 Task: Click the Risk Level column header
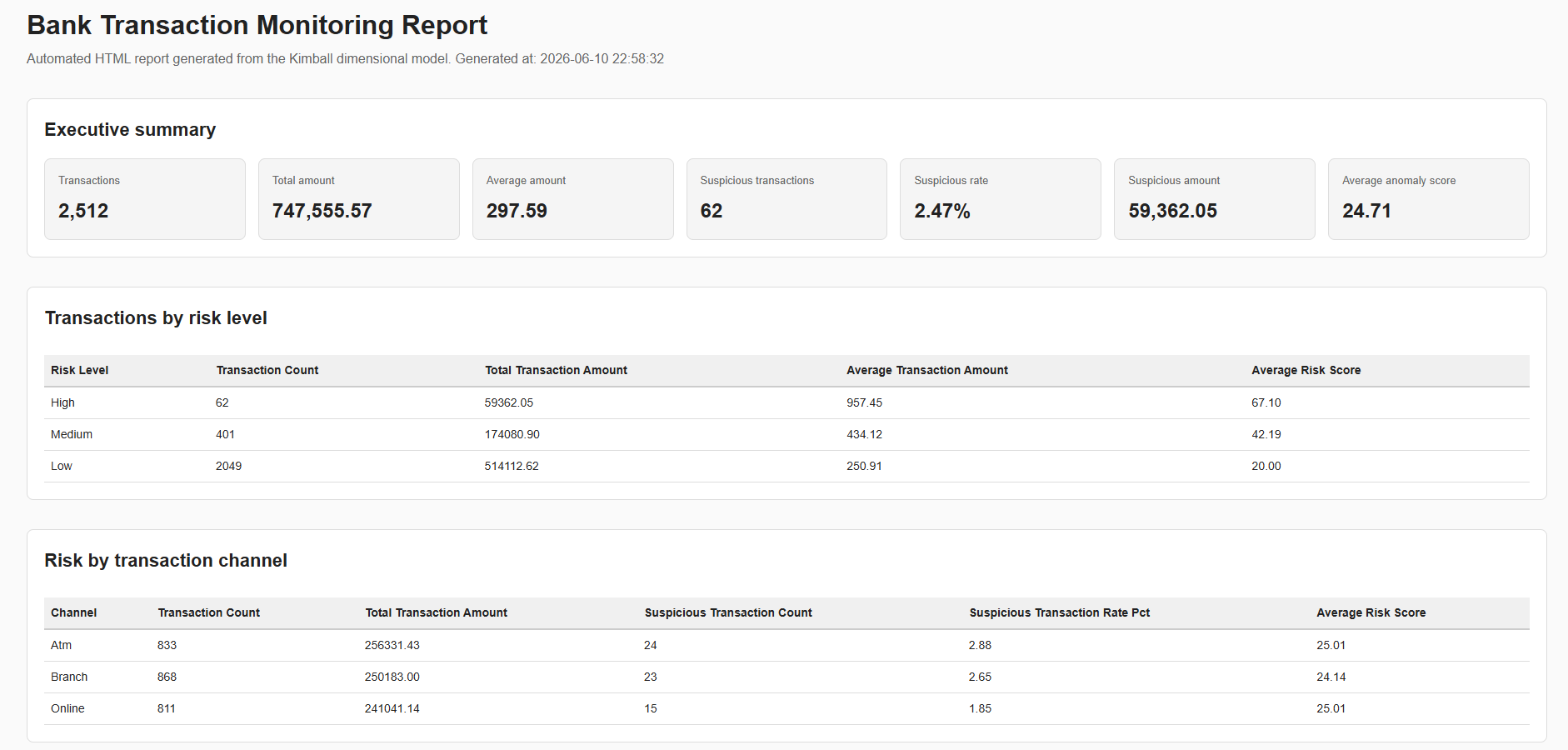[80, 370]
